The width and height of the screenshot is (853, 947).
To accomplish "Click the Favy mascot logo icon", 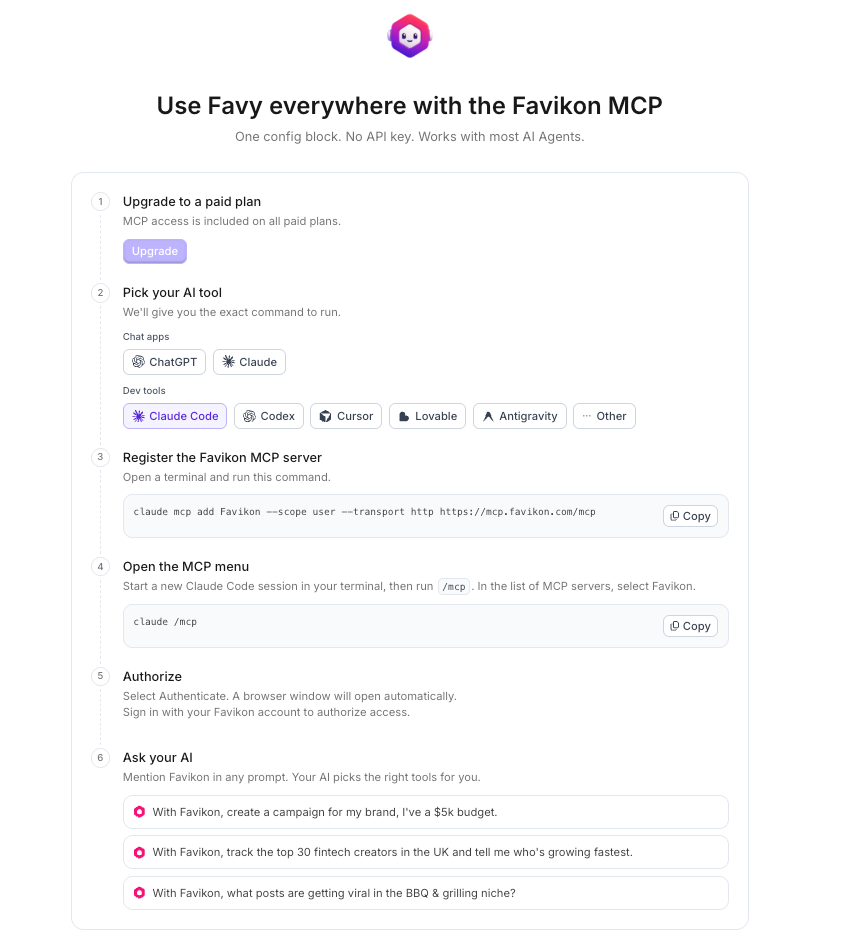I will coord(410,36).
